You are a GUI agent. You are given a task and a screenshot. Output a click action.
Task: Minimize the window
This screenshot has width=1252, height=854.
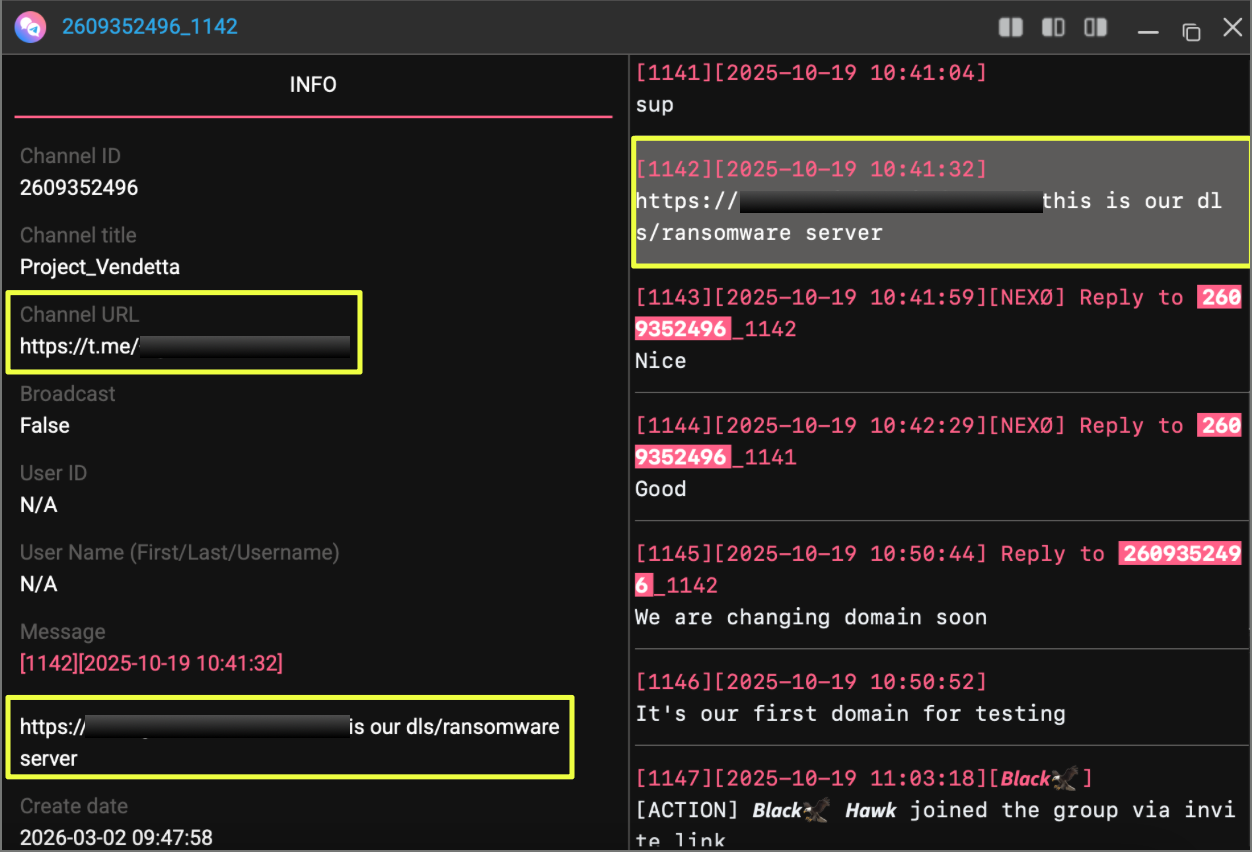[1148, 30]
